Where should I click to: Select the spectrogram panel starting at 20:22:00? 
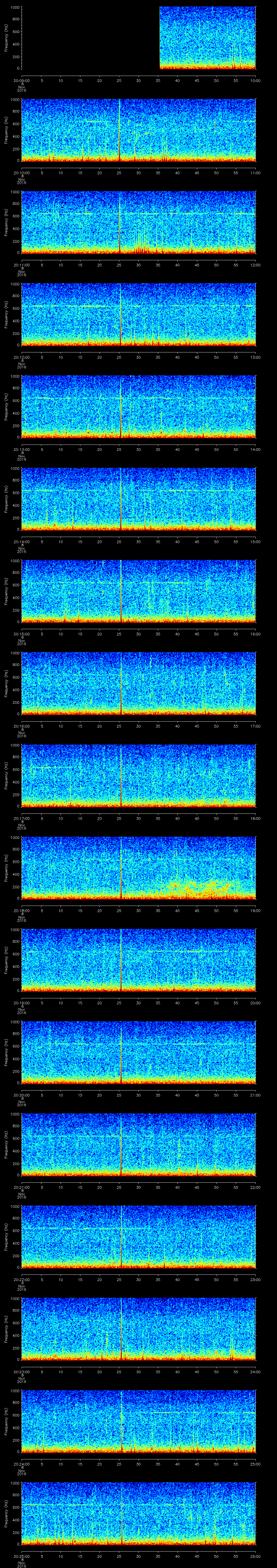point(139,1237)
